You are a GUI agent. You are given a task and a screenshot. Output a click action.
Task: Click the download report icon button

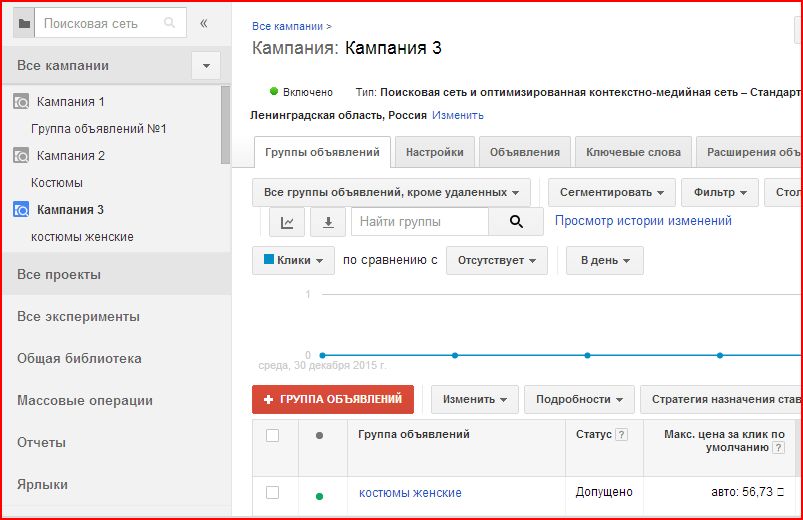pos(328,222)
